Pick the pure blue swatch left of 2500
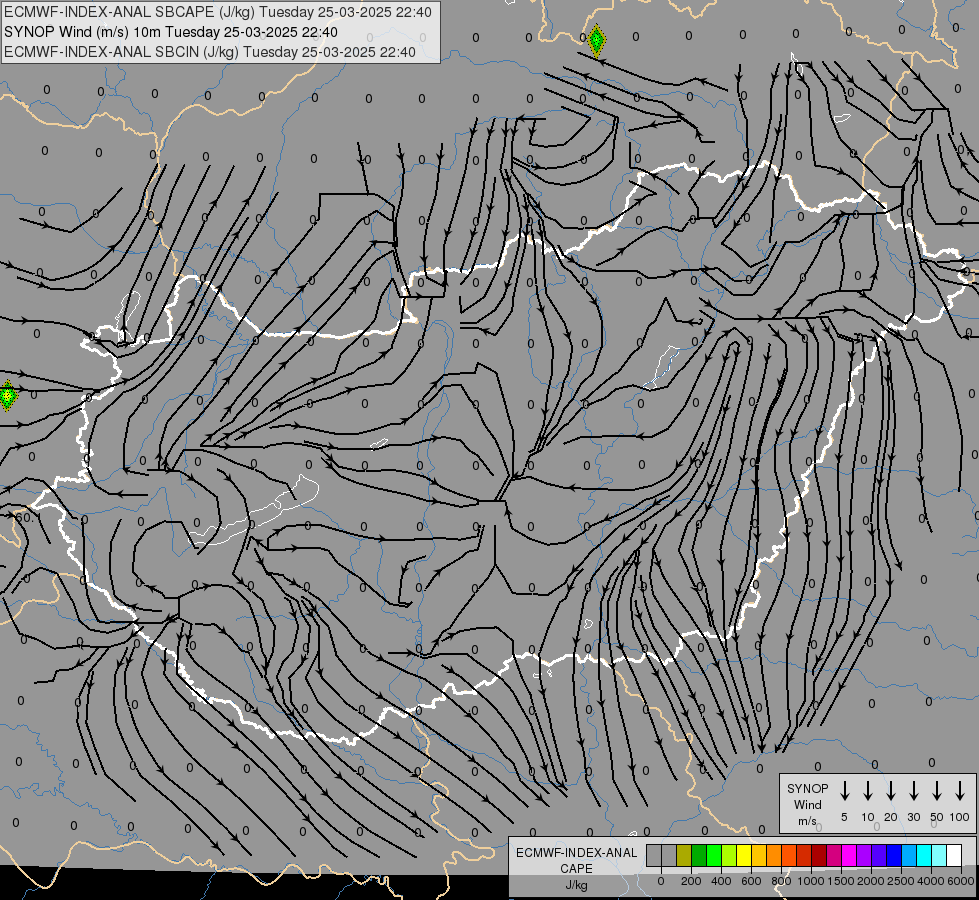 coord(893,855)
